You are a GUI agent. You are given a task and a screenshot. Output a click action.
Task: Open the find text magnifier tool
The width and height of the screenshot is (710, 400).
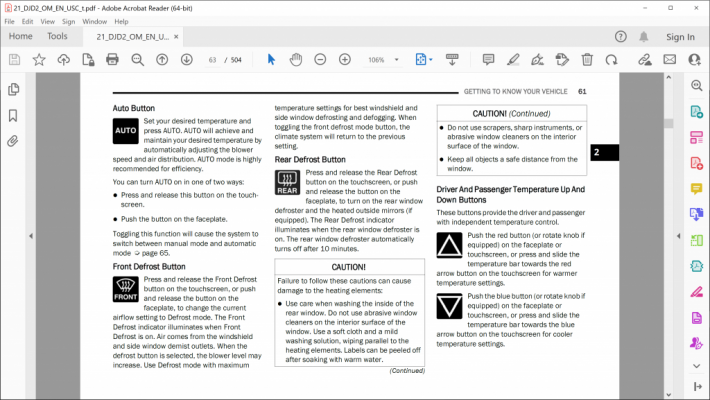pyautogui.click(x=137, y=59)
